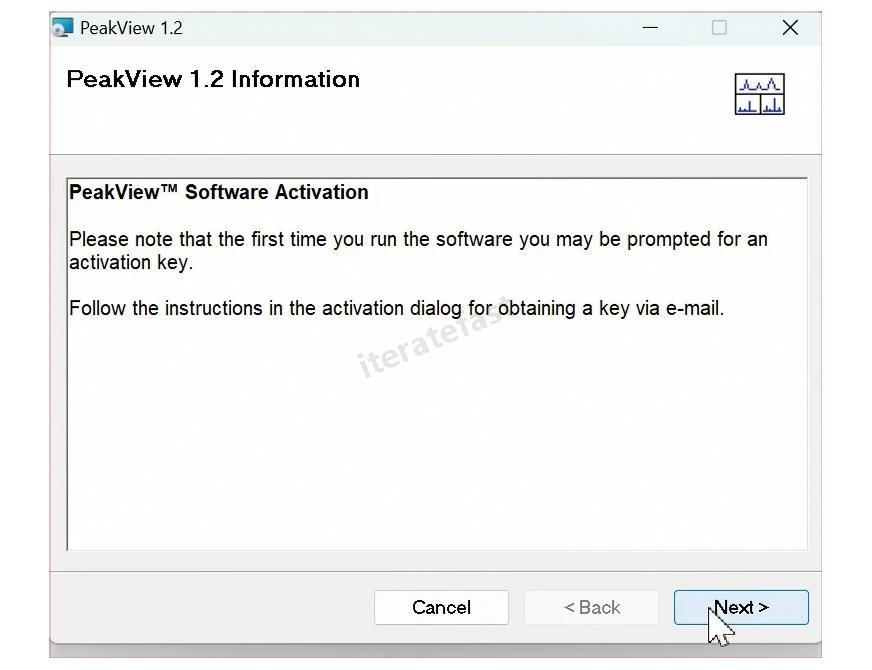
Task: Click the disabled < Back button
Action: point(591,607)
